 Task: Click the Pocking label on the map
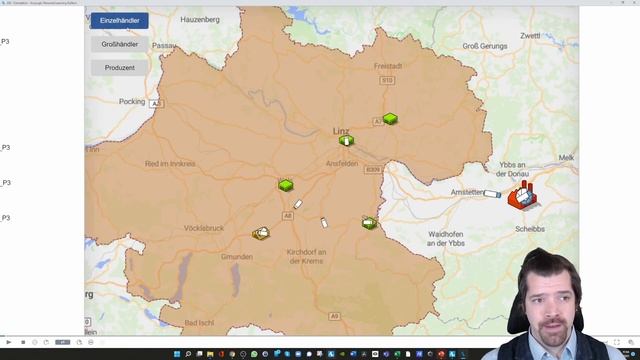[132, 101]
